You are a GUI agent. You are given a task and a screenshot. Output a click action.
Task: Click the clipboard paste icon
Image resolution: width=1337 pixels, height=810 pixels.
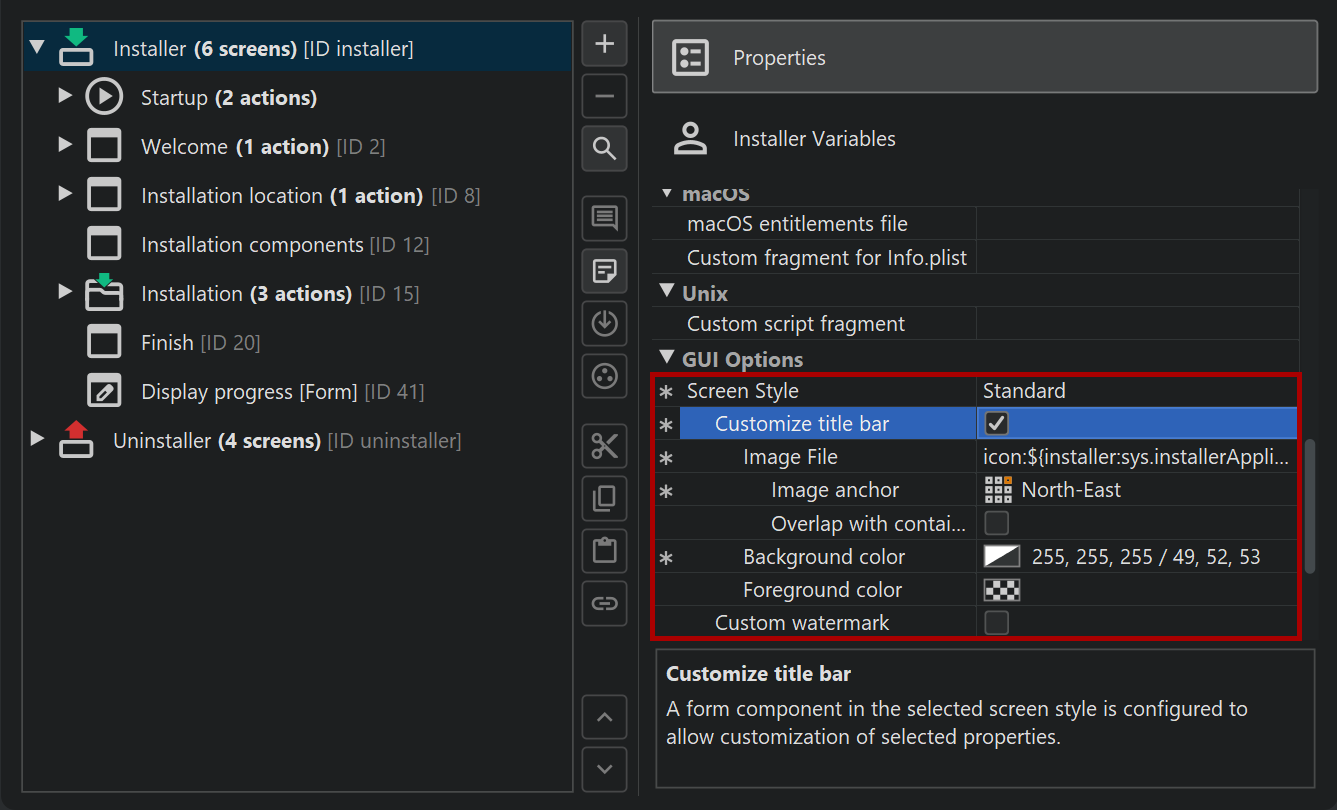pos(604,550)
